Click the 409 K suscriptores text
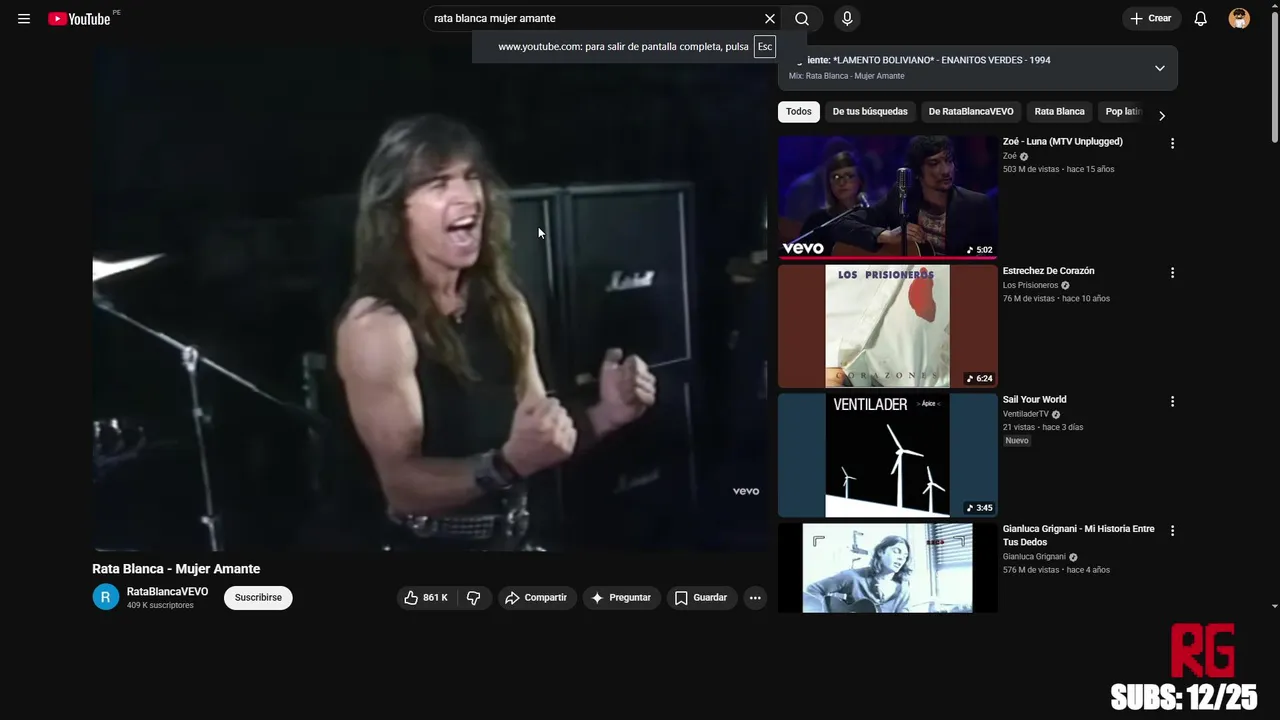Screen dimensions: 1280x720 (160, 606)
